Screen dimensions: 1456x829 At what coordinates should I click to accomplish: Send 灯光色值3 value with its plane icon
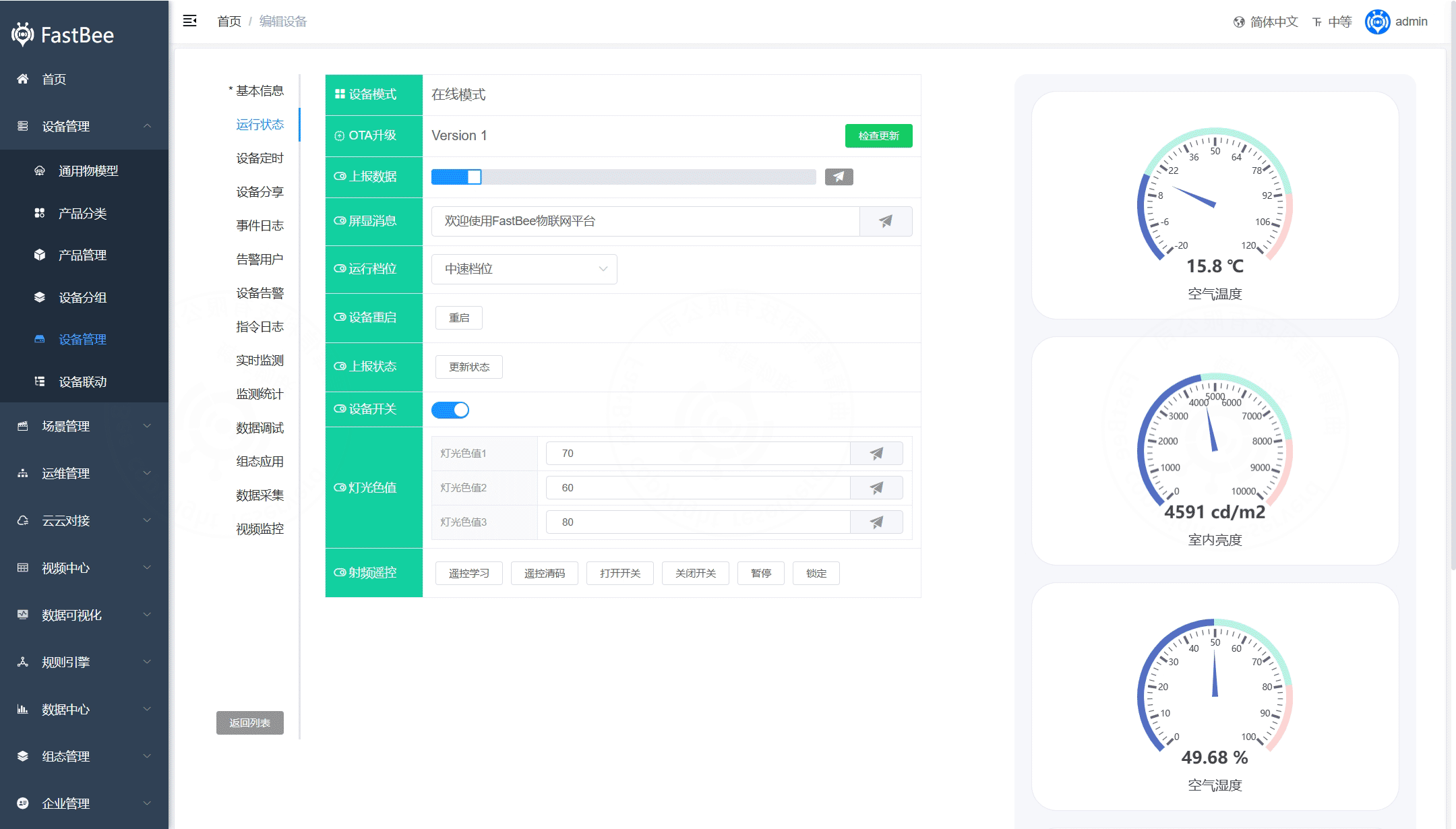(876, 522)
